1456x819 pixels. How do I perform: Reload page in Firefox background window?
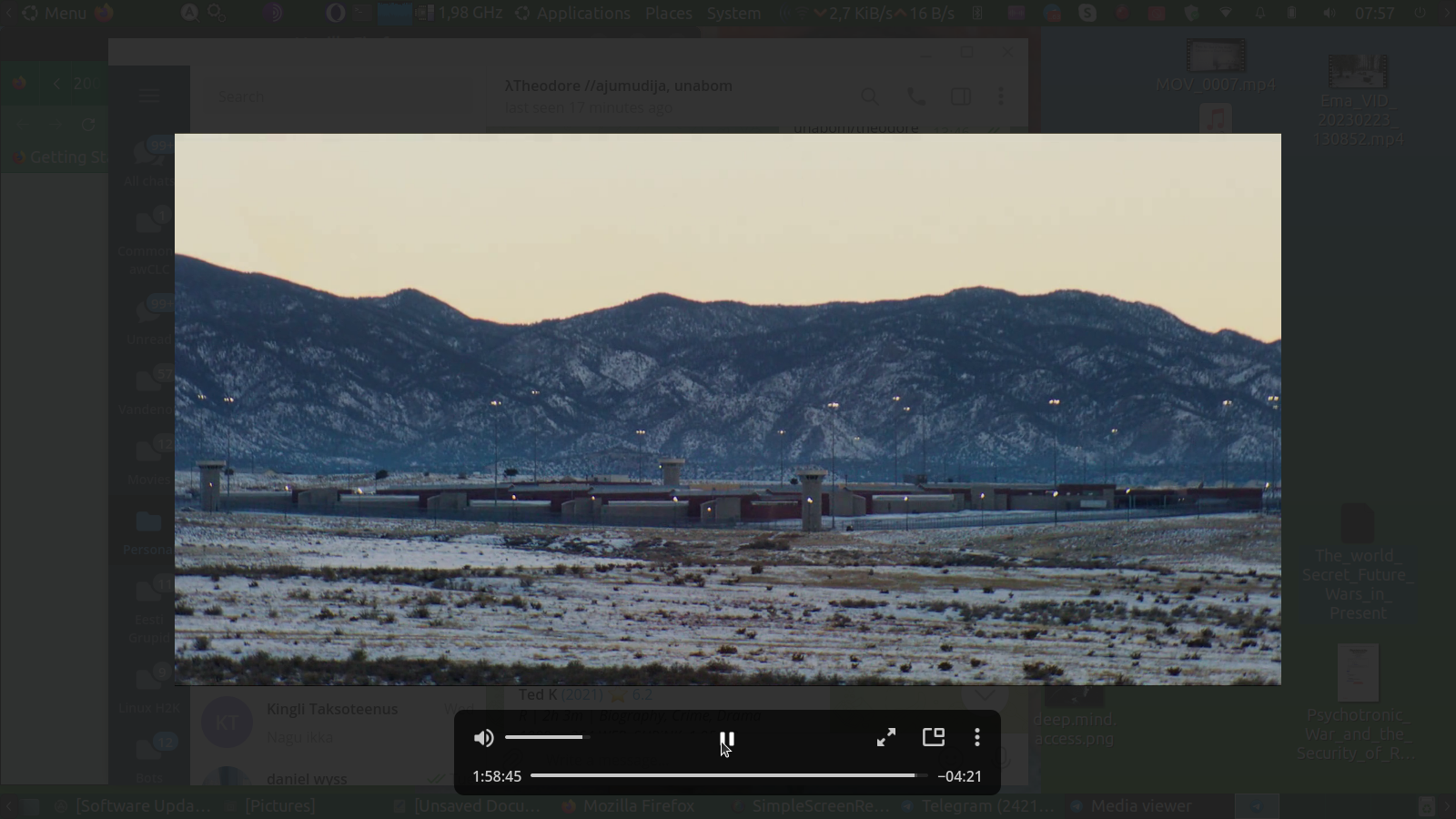coord(88,125)
